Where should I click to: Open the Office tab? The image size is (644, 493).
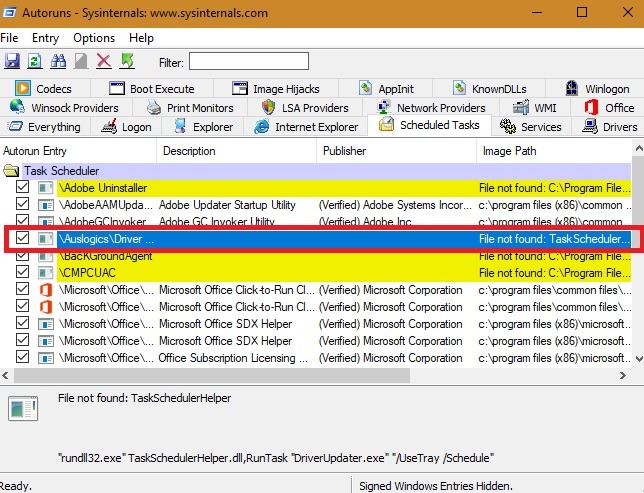[609, 108]
